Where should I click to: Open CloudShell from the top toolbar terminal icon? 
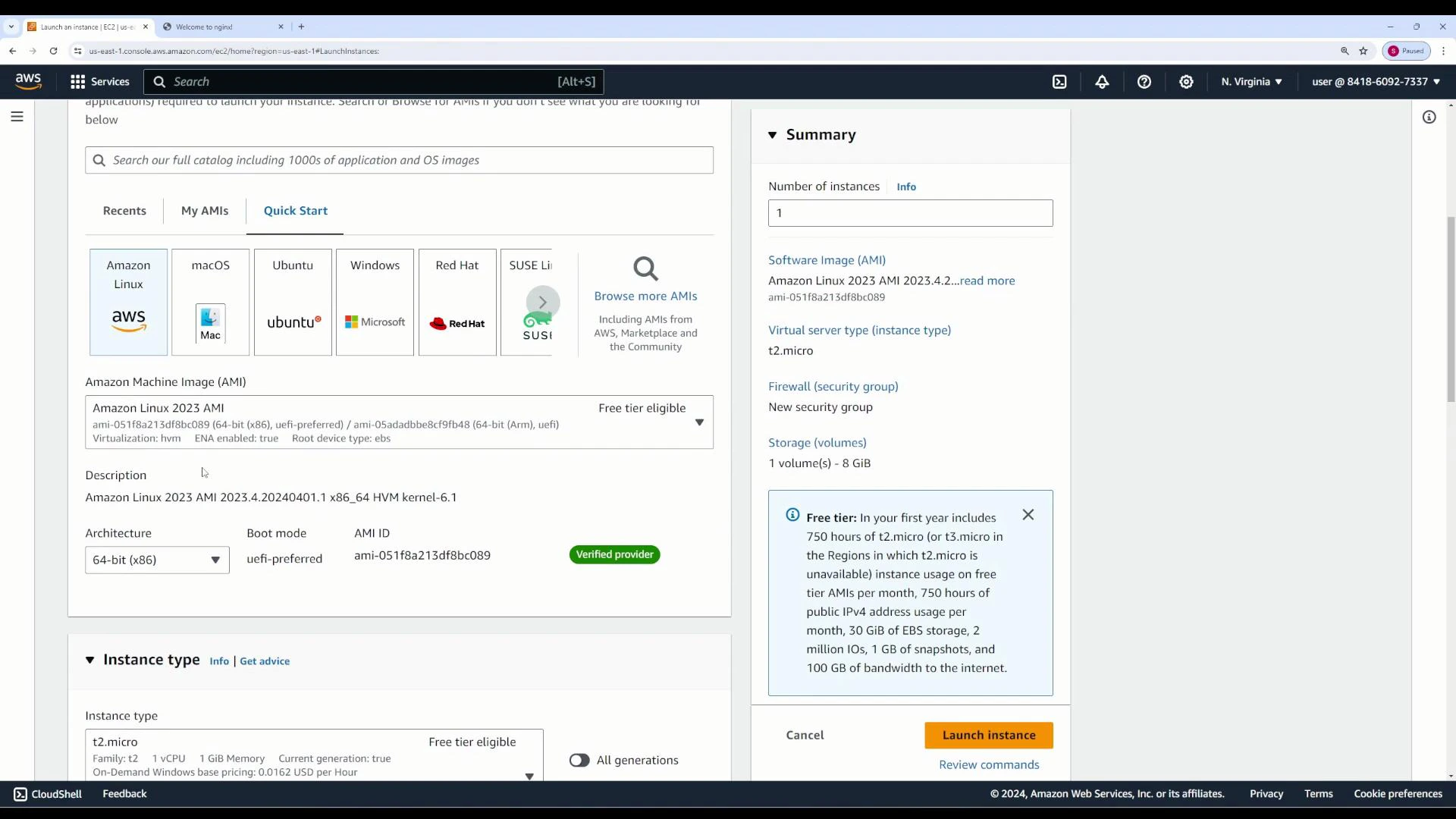(x=1060, y=81)
